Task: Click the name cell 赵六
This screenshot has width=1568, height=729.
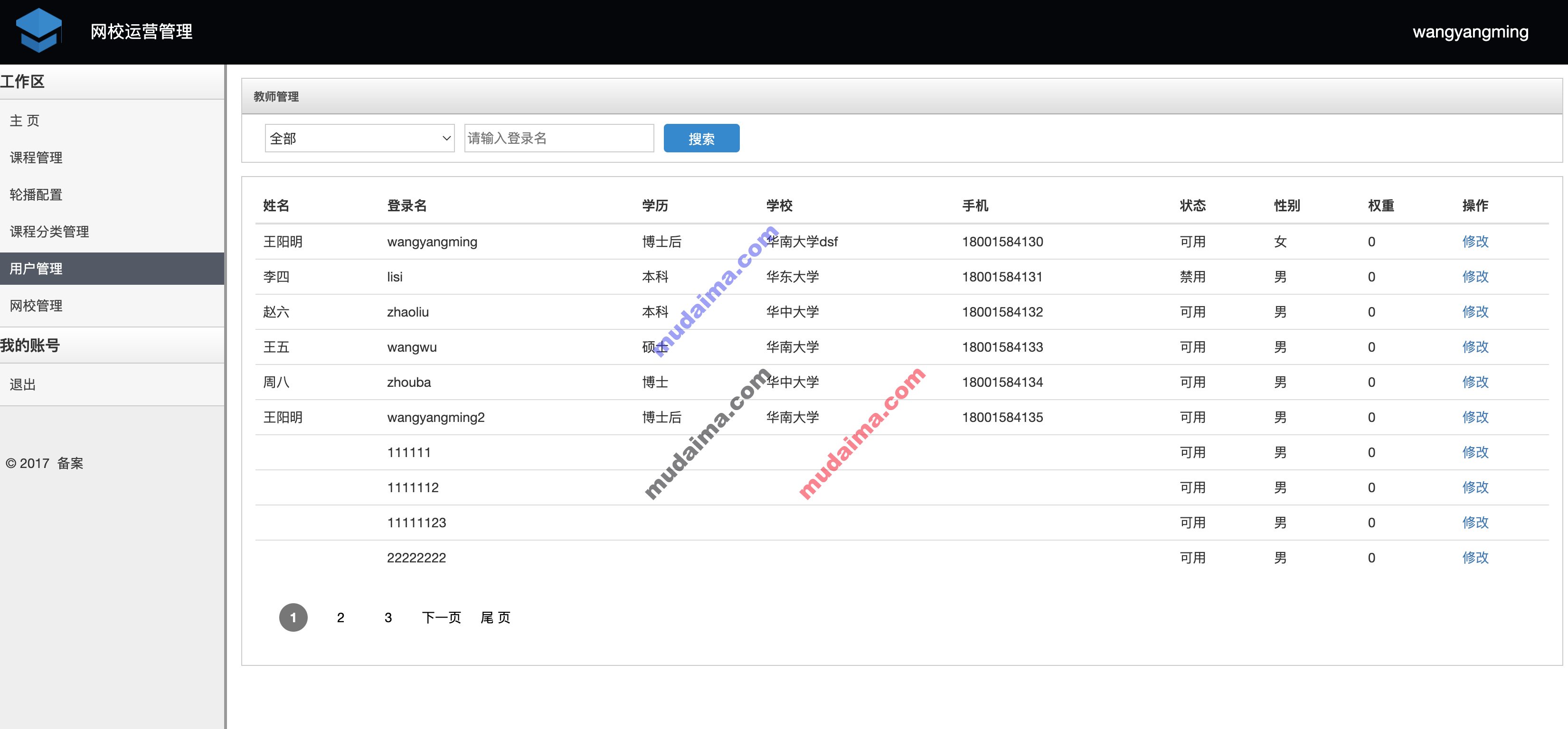Action: (x=276, y=312)
